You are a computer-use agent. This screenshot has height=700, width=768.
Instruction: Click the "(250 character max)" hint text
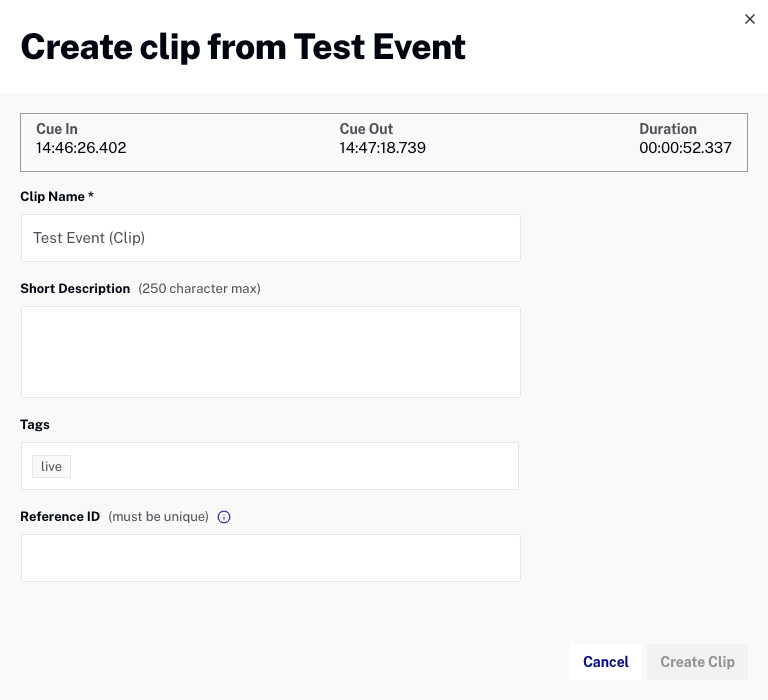tap(199, 289)
